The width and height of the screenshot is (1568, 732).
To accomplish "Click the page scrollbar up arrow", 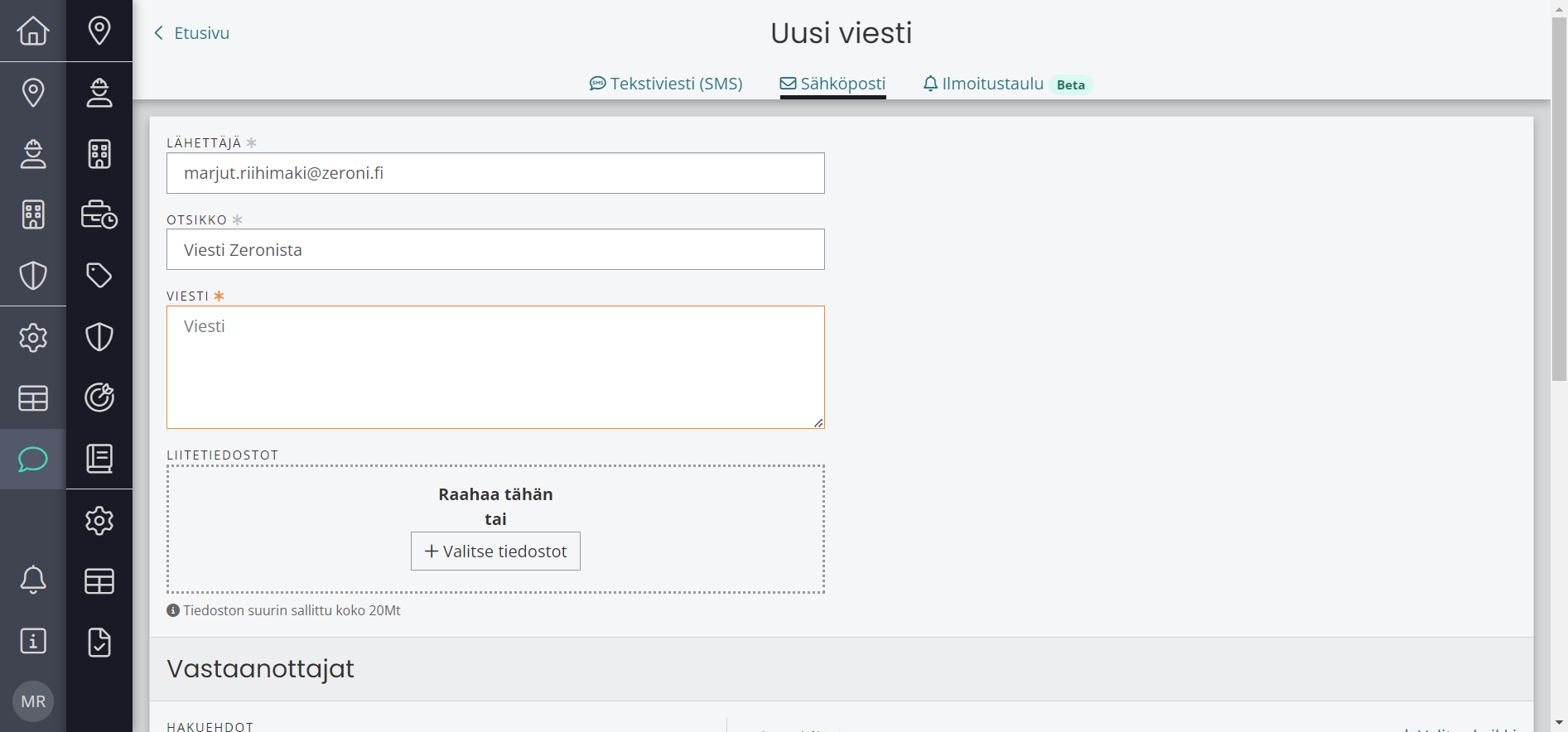I will coord(1560,7).
